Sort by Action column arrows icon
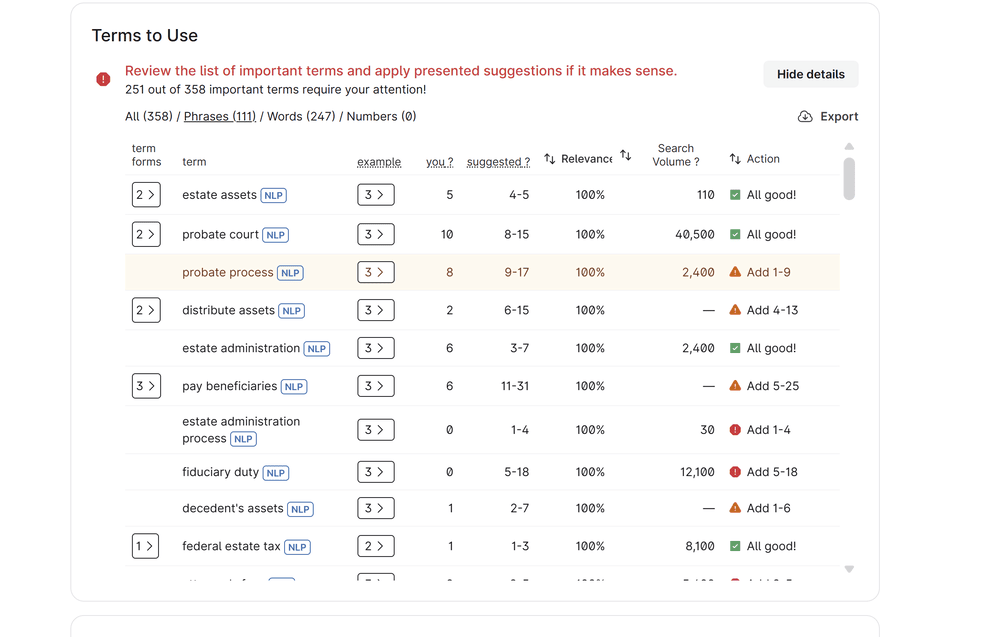The image size is (1000, 637). (735, 159)
